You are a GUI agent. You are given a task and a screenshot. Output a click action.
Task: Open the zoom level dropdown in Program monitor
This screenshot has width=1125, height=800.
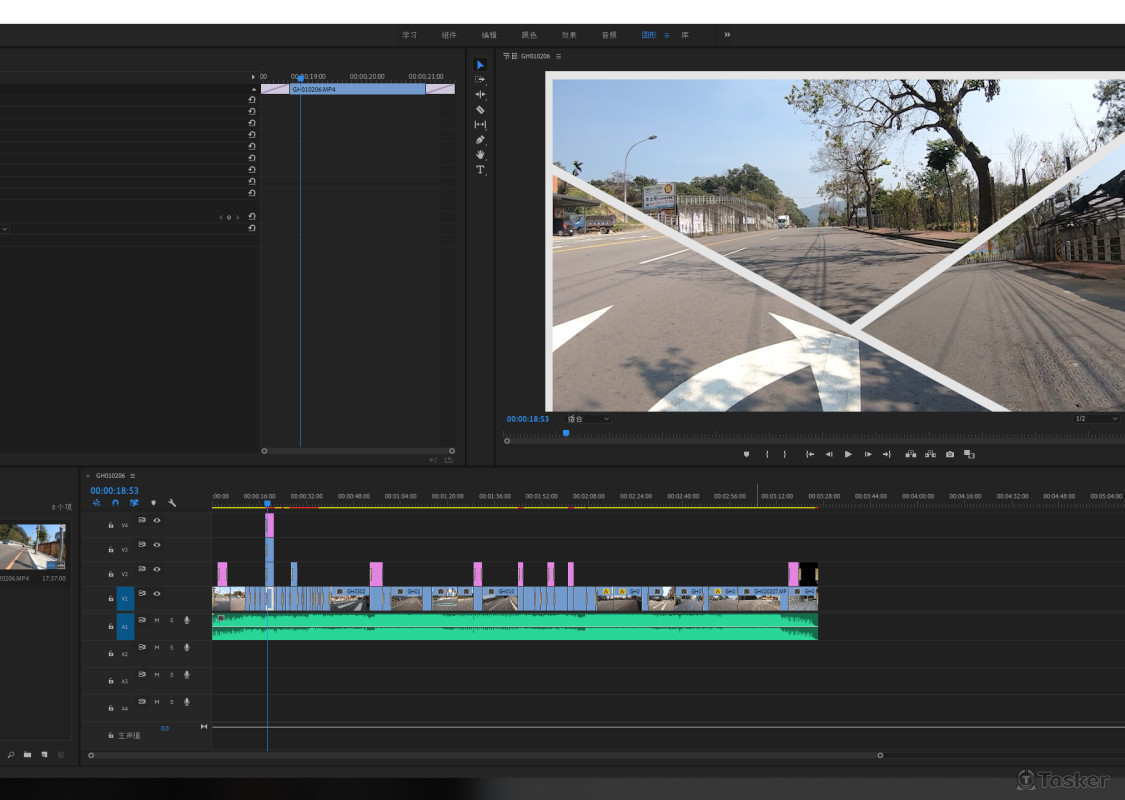pos(588,419)
